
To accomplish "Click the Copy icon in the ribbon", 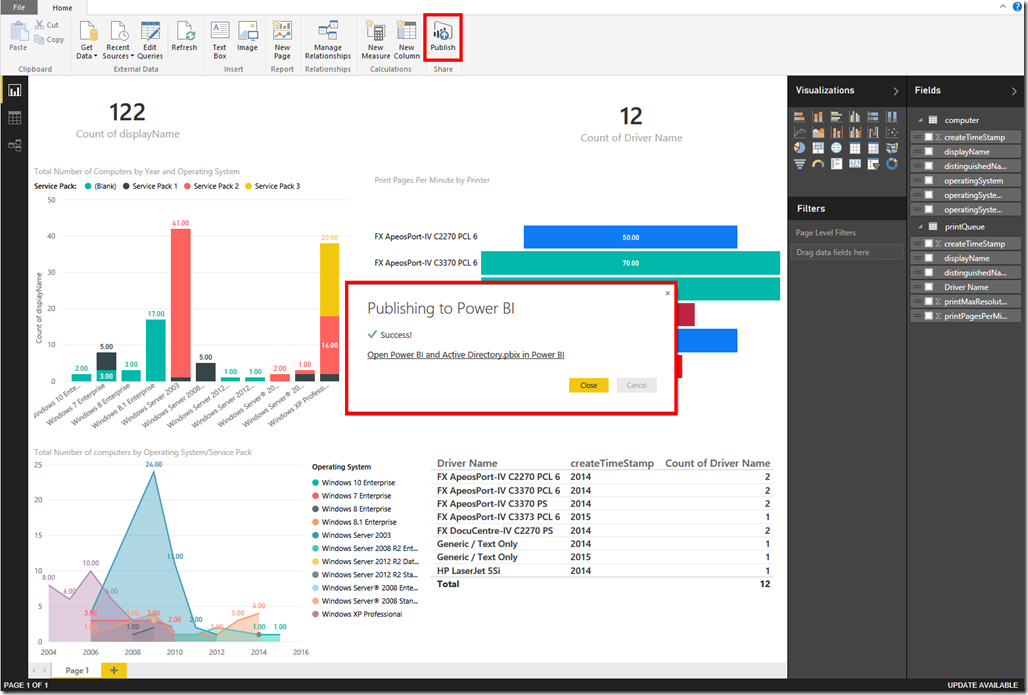I will click(x=39, y=39).
